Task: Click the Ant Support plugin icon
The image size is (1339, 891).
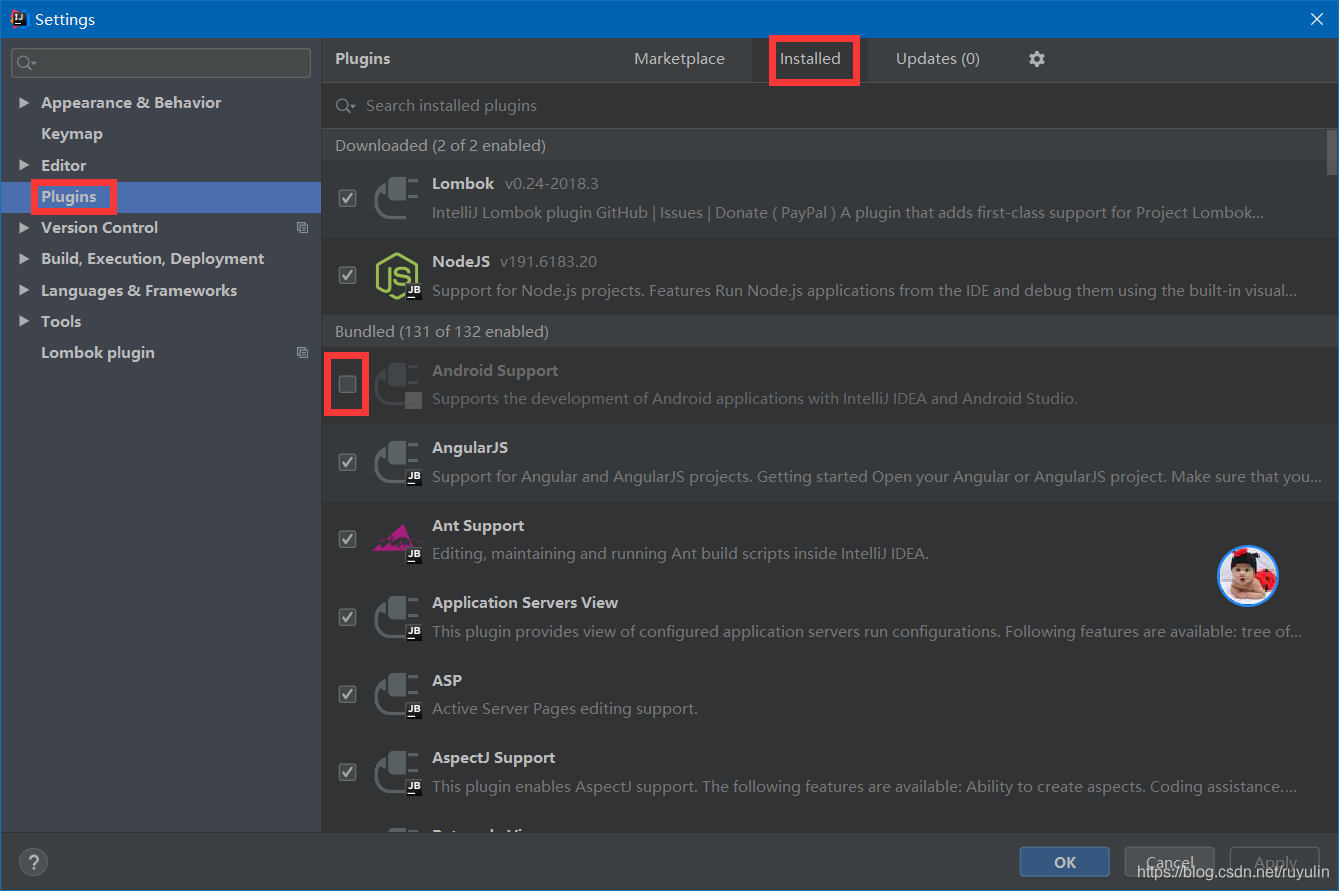Action: (397, 541)
